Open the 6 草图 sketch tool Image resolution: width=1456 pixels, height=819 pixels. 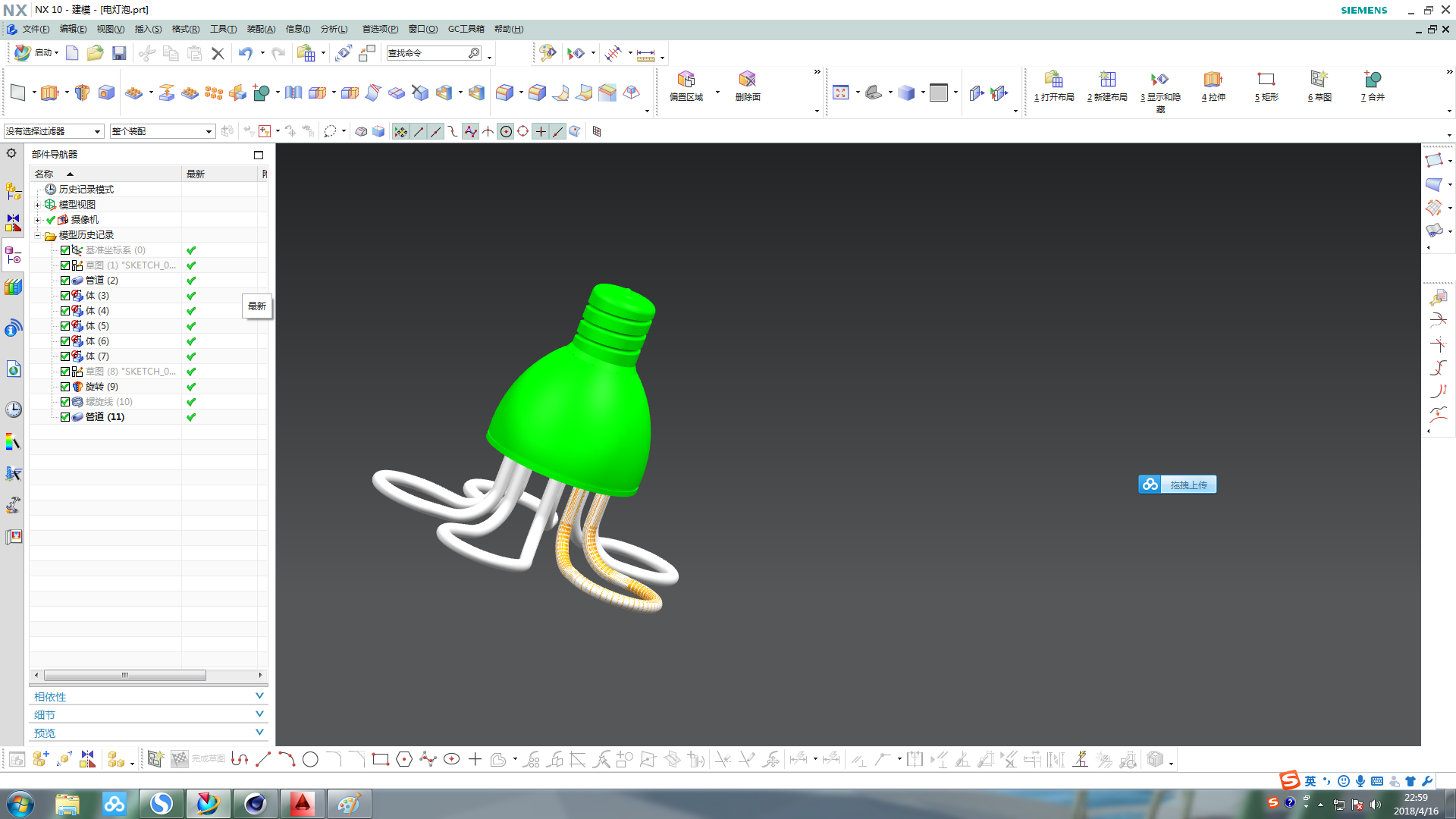pyautogui.click(x=1319, y=86)
